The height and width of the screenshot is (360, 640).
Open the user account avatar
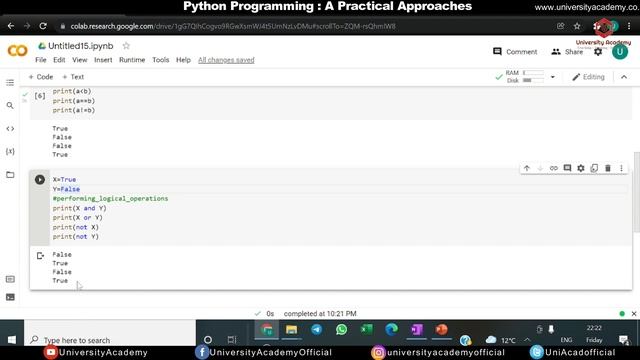click(620, 51)
